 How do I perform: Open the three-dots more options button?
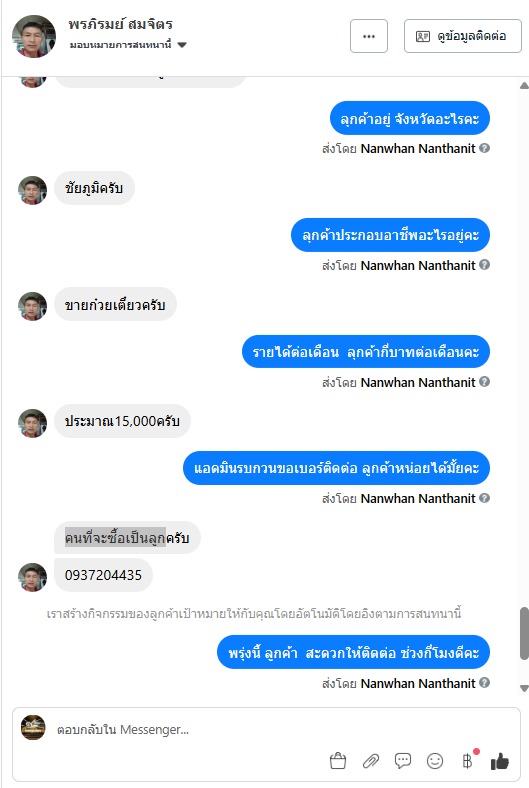(x=369, y=36)
